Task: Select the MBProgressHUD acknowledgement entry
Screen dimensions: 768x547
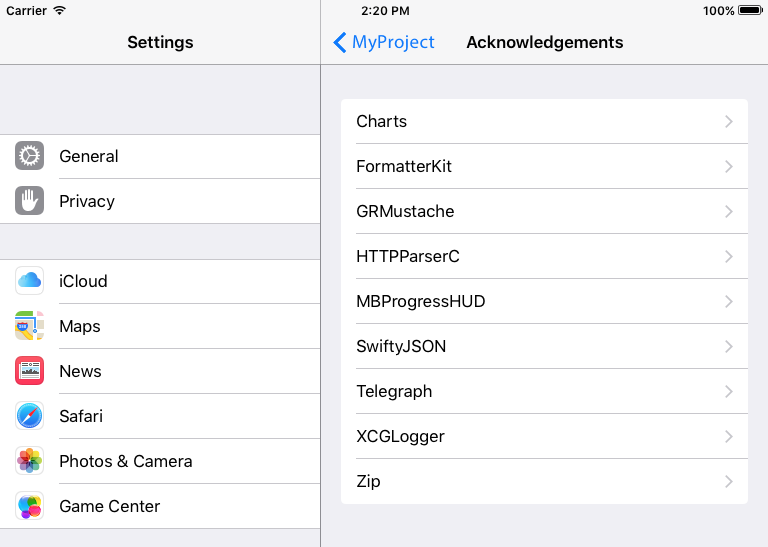Action: tap(420, 301)
